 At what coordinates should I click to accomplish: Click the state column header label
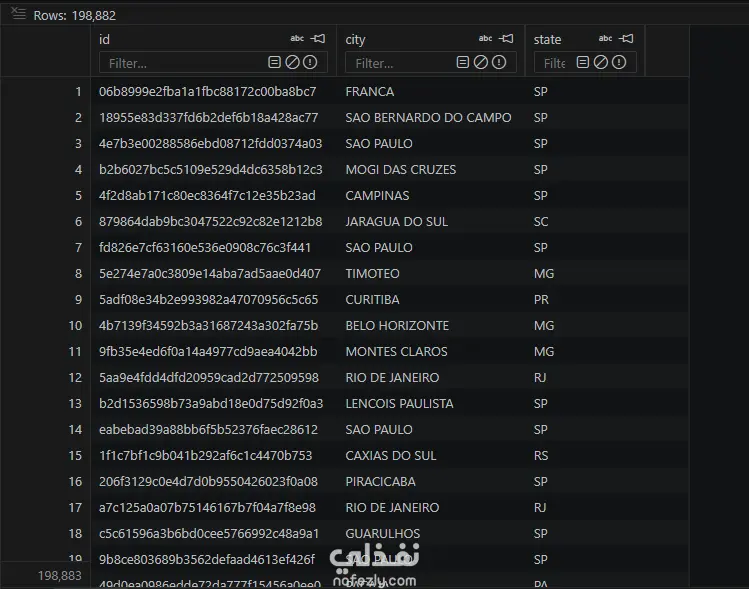pyautogui.click(x=547, y=39)
